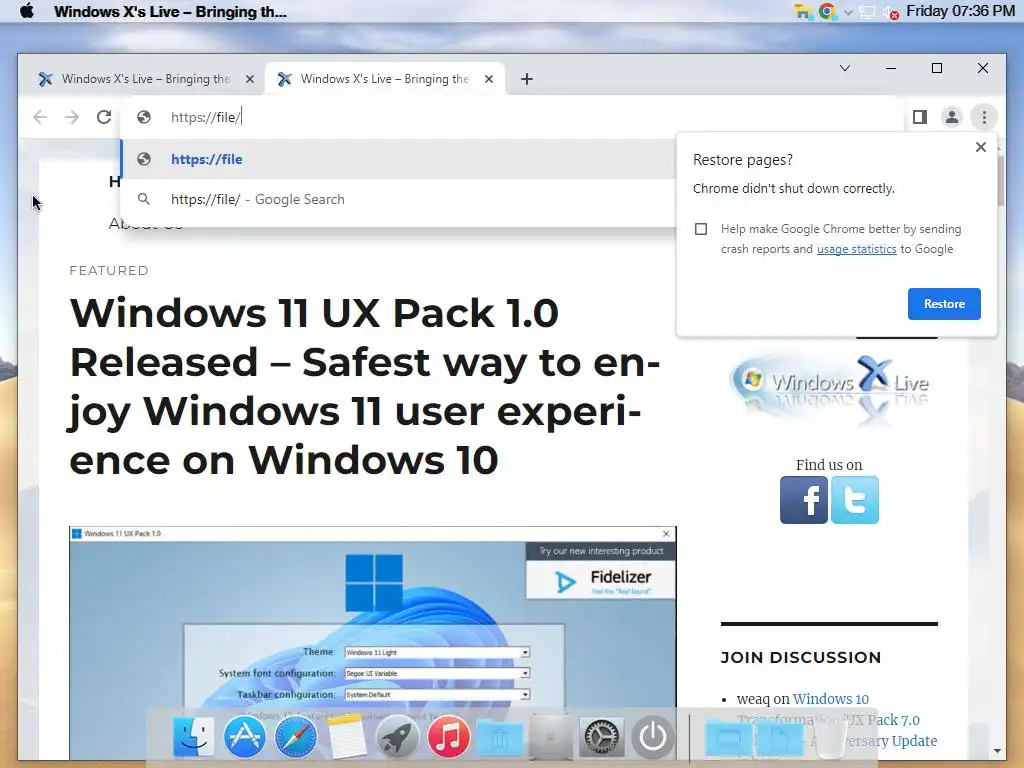Screen dimensions: 1024x768
Task: Click the globe icon in the address bar
Action: [x=144, y=117]
